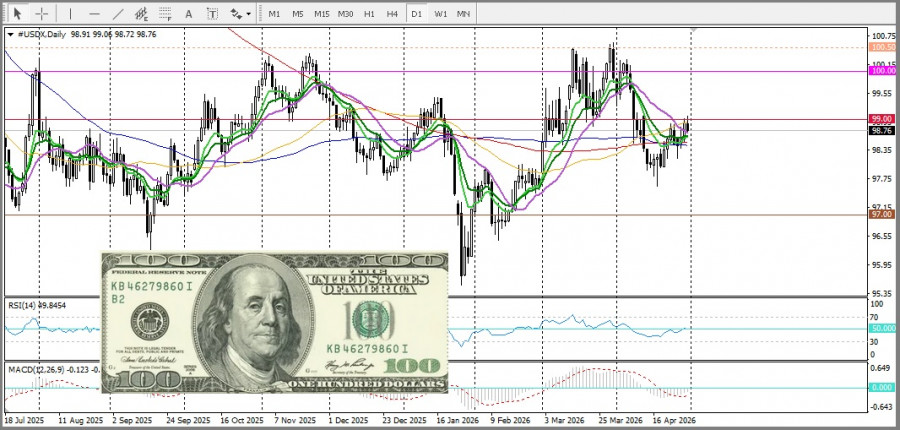Click the 1 Dec 2025 date label
Image resolution: width=900 pixels, height=430 pixels.
(x=350, y=420)
